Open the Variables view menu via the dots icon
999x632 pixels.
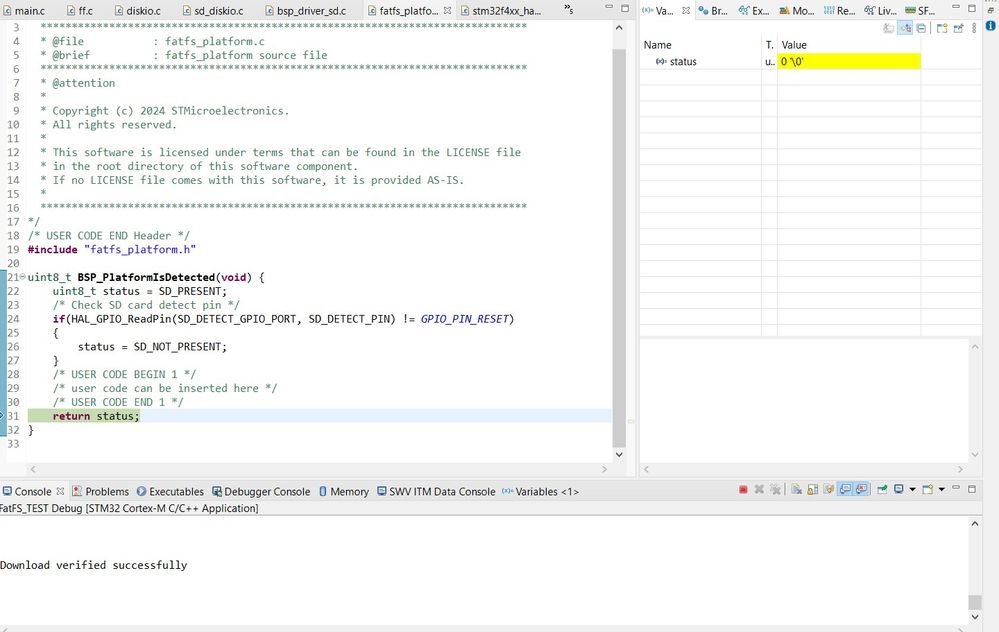974,28
